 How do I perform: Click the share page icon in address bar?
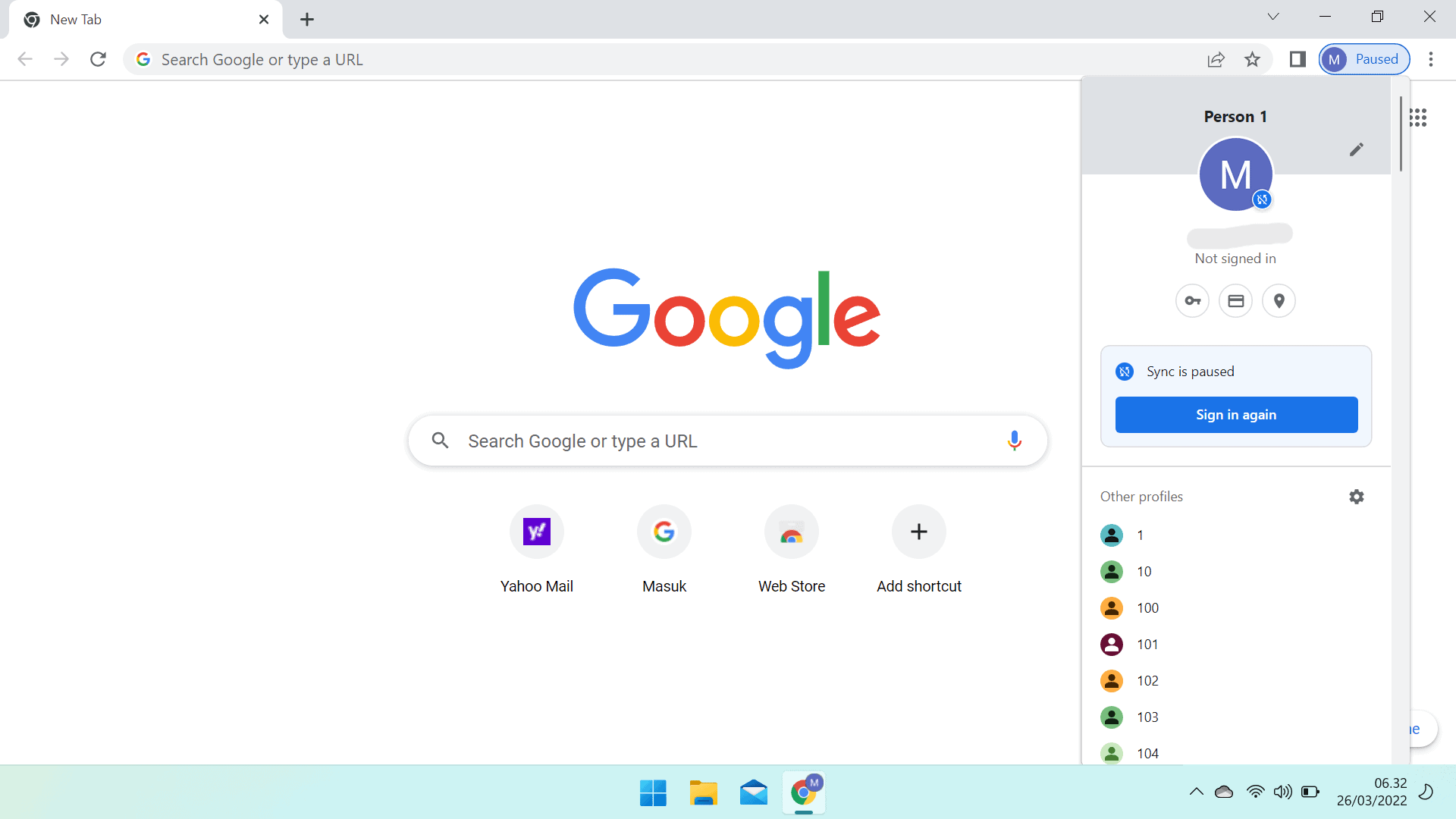pos(1216,59)
